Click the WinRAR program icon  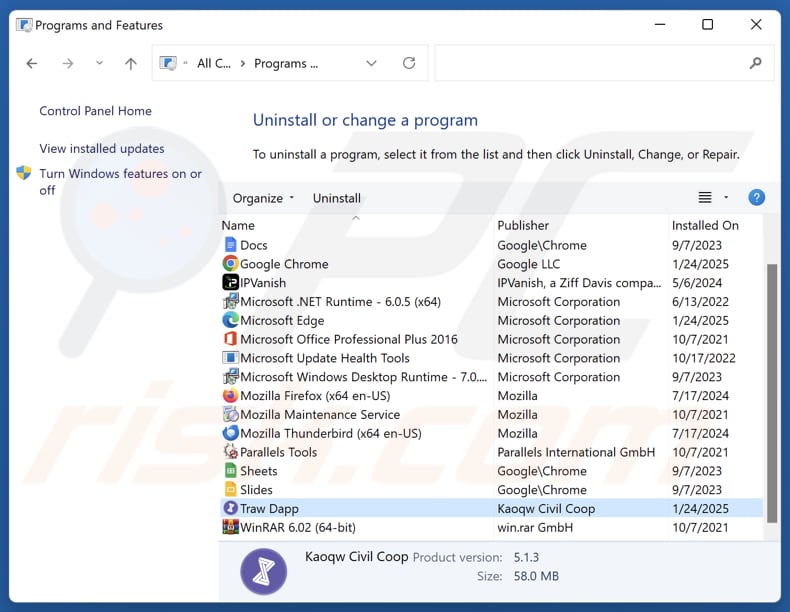[x=230, y=527]
